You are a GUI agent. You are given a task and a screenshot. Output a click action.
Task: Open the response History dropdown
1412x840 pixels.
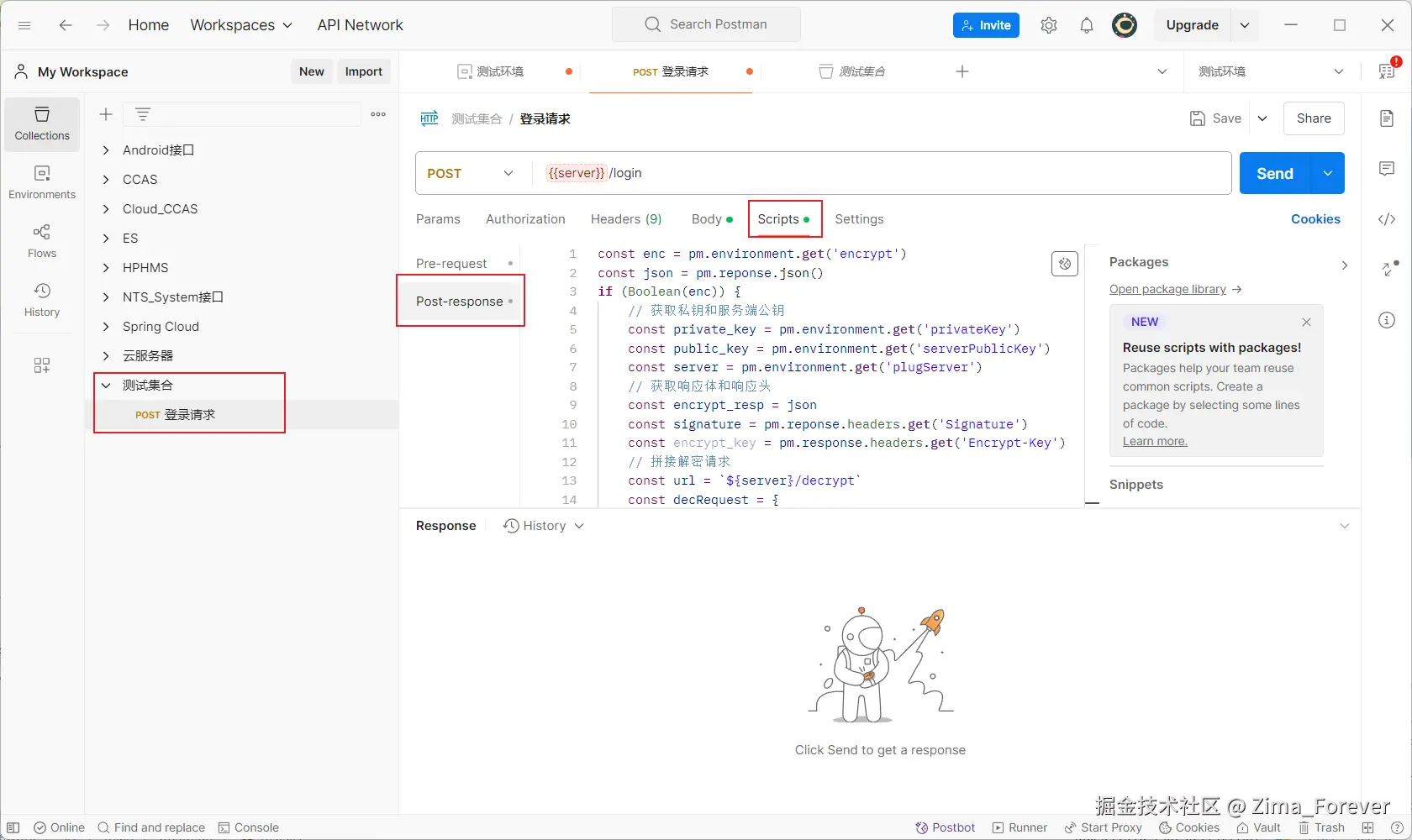click(543, 526)
